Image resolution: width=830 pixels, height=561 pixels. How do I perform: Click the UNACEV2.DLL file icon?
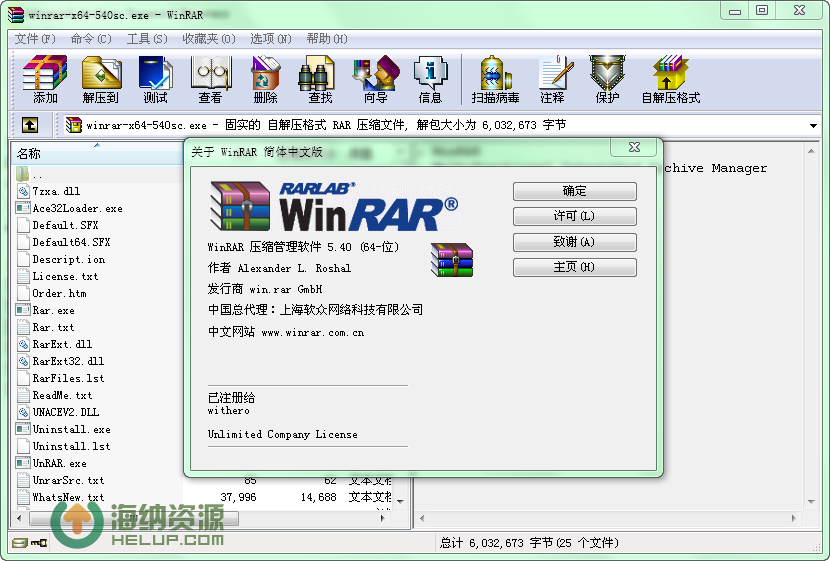[x=23, y=412]
